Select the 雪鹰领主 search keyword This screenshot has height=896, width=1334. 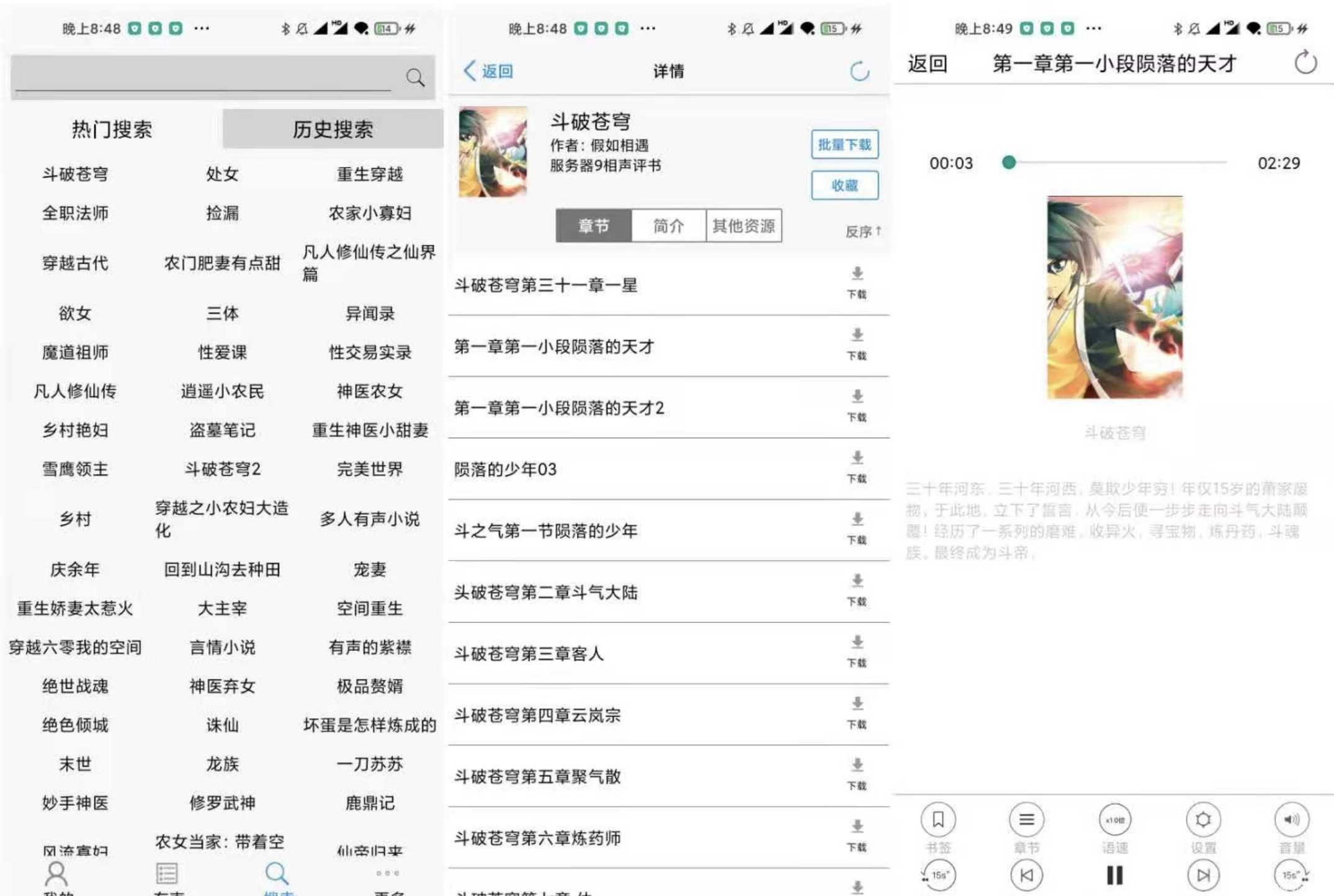pos(75,469)
